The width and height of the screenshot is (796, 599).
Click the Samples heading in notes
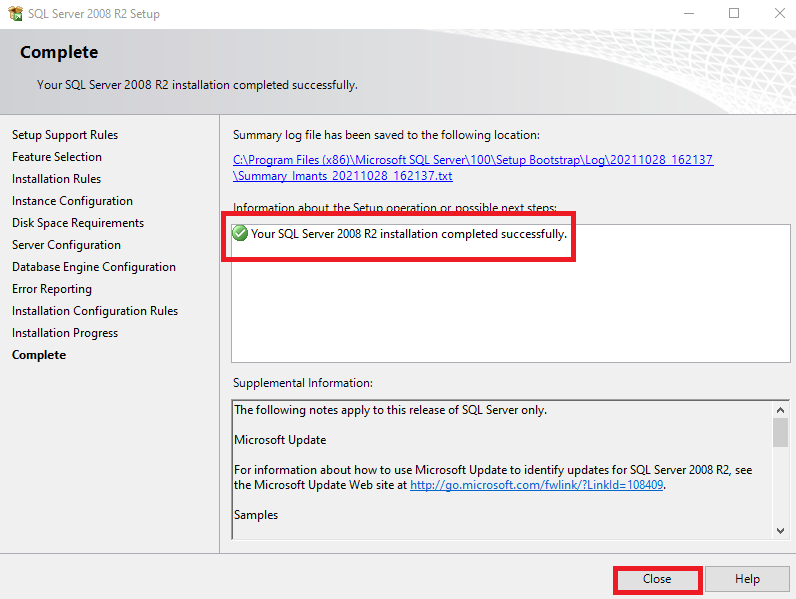[256, 515]
